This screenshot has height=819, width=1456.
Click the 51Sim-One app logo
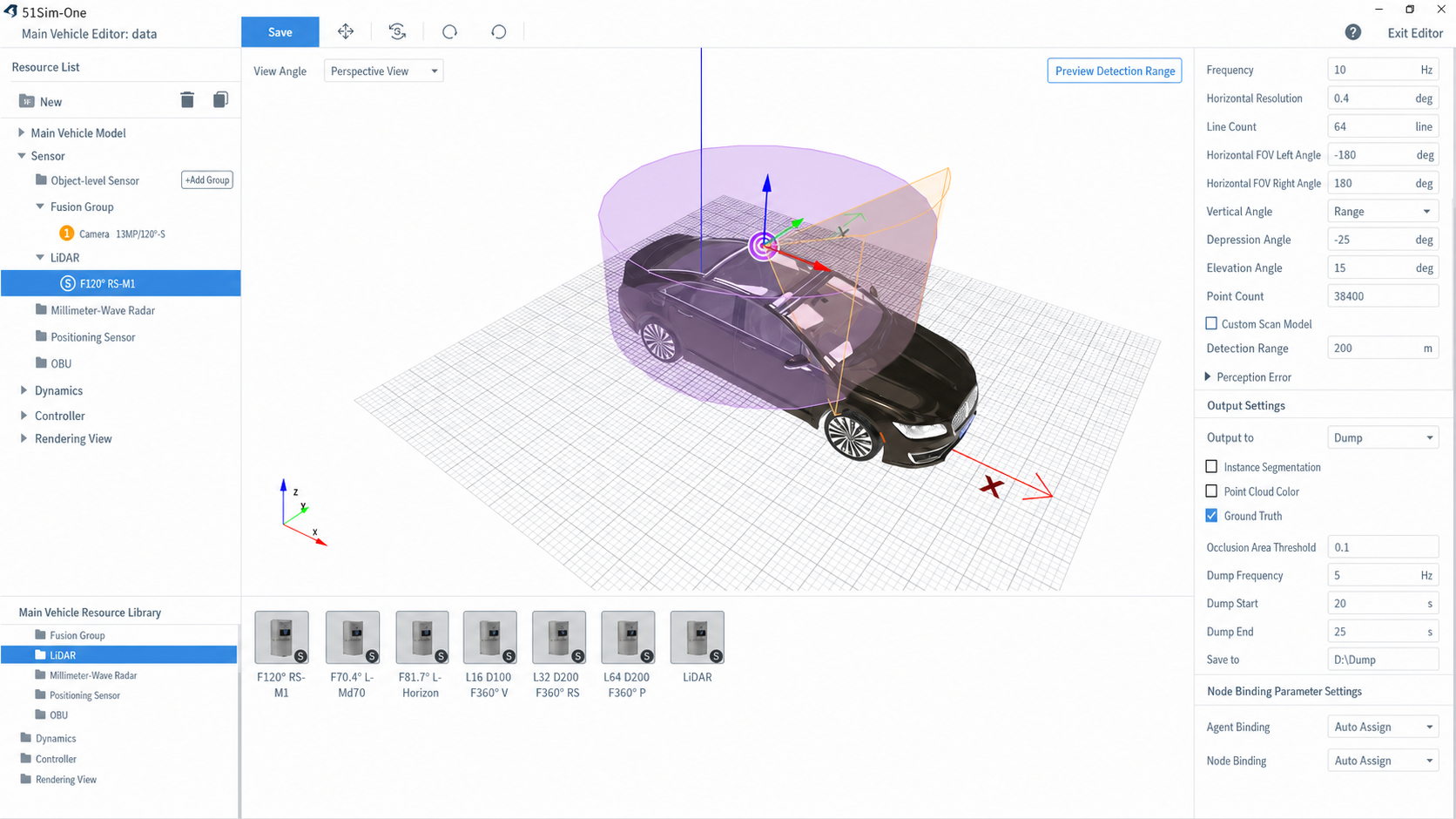point(10,11)
